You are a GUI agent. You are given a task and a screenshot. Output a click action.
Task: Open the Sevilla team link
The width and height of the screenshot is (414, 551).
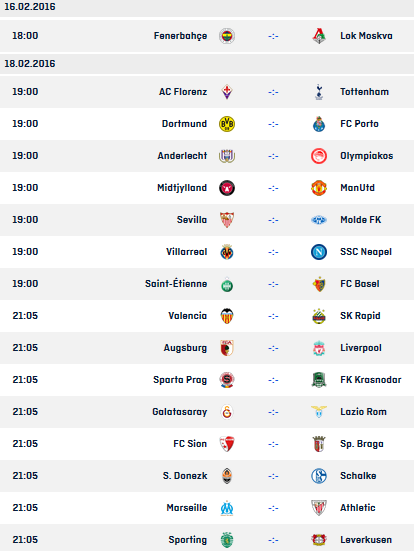point(192,220)
